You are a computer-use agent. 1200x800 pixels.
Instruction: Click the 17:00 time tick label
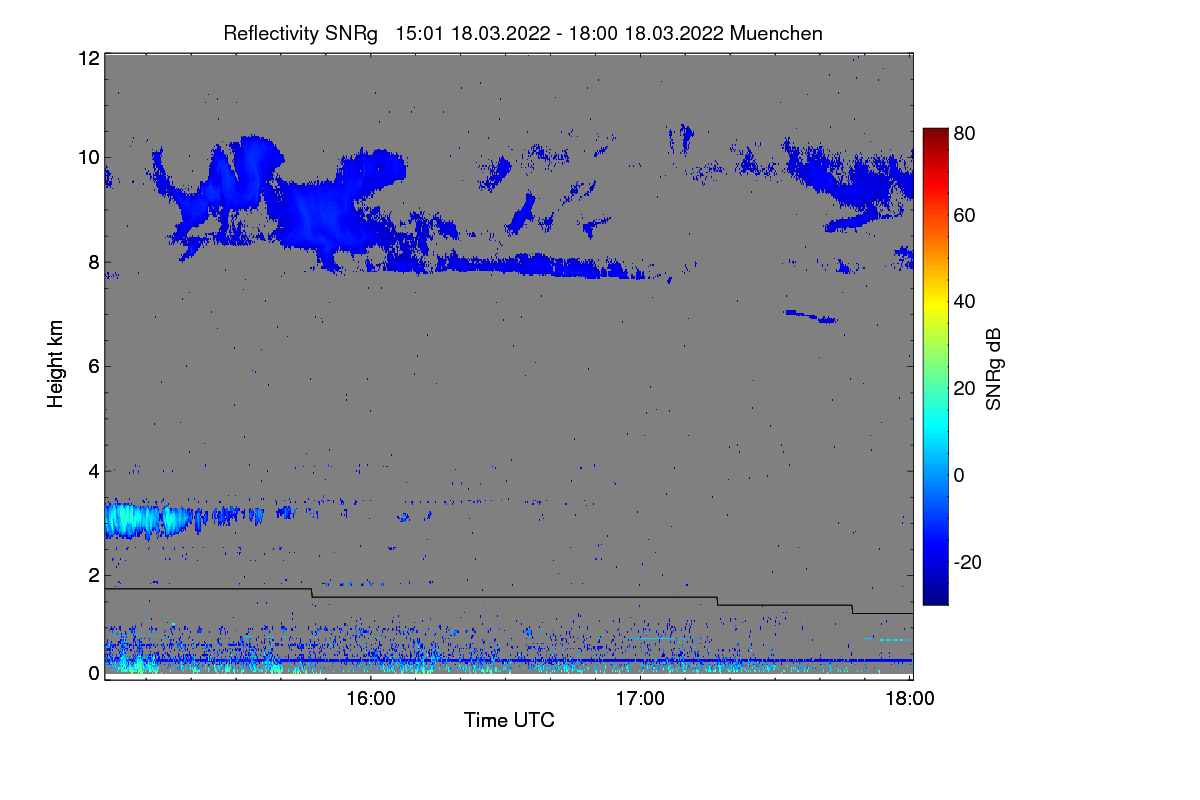pos(640,699)
